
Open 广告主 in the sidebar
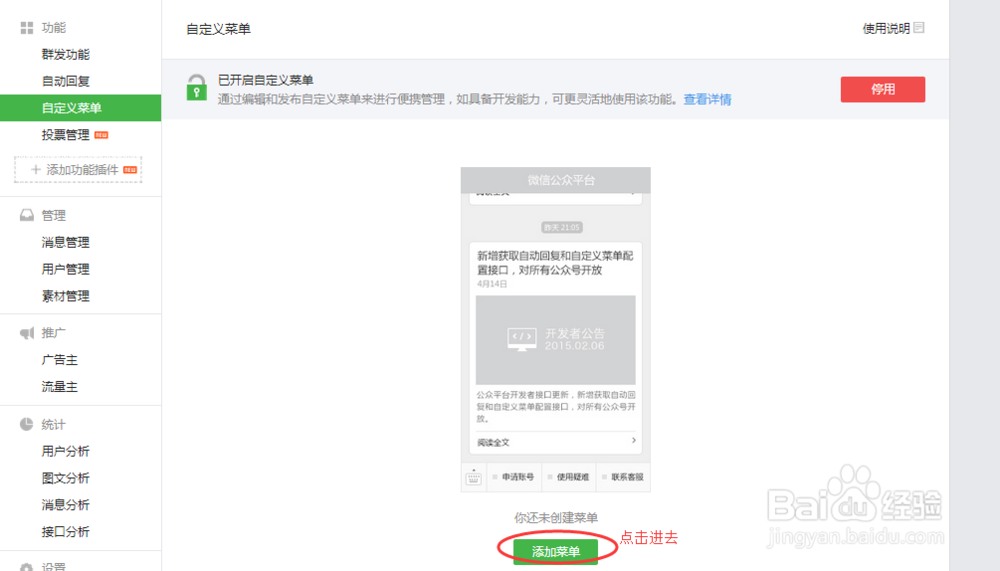point(59,360)
